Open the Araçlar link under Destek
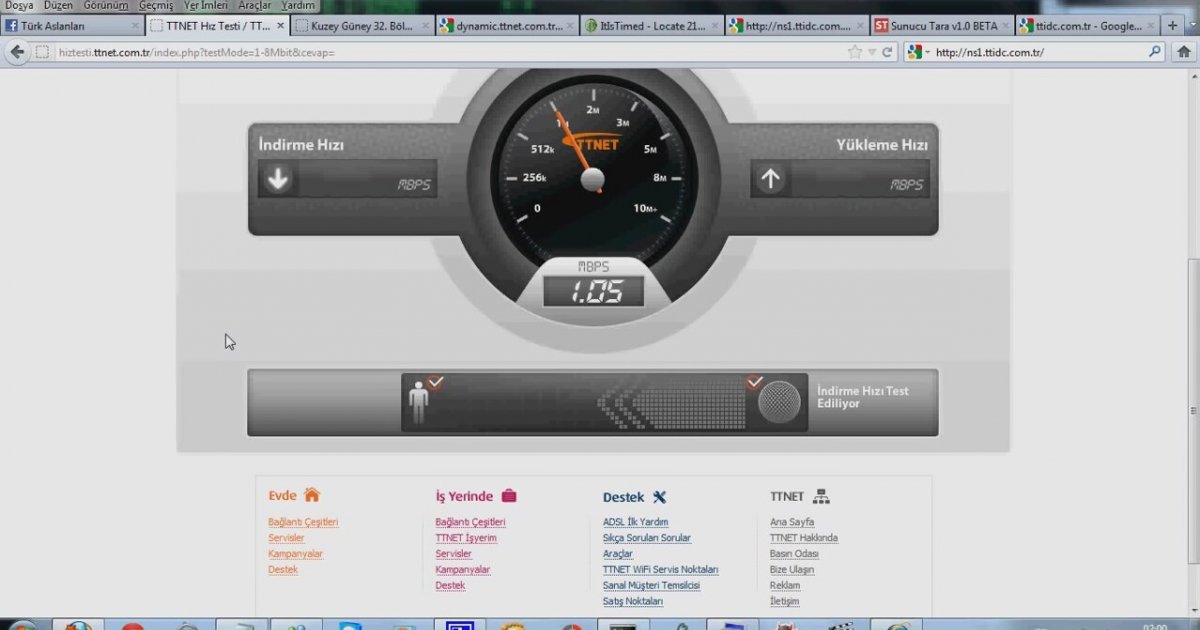 (618, 554)
